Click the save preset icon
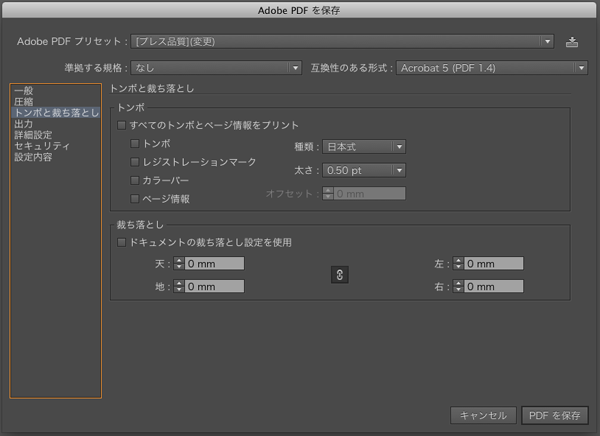This screenshot has height=436, width=600. pyautogui.click(x=572, y=42)
